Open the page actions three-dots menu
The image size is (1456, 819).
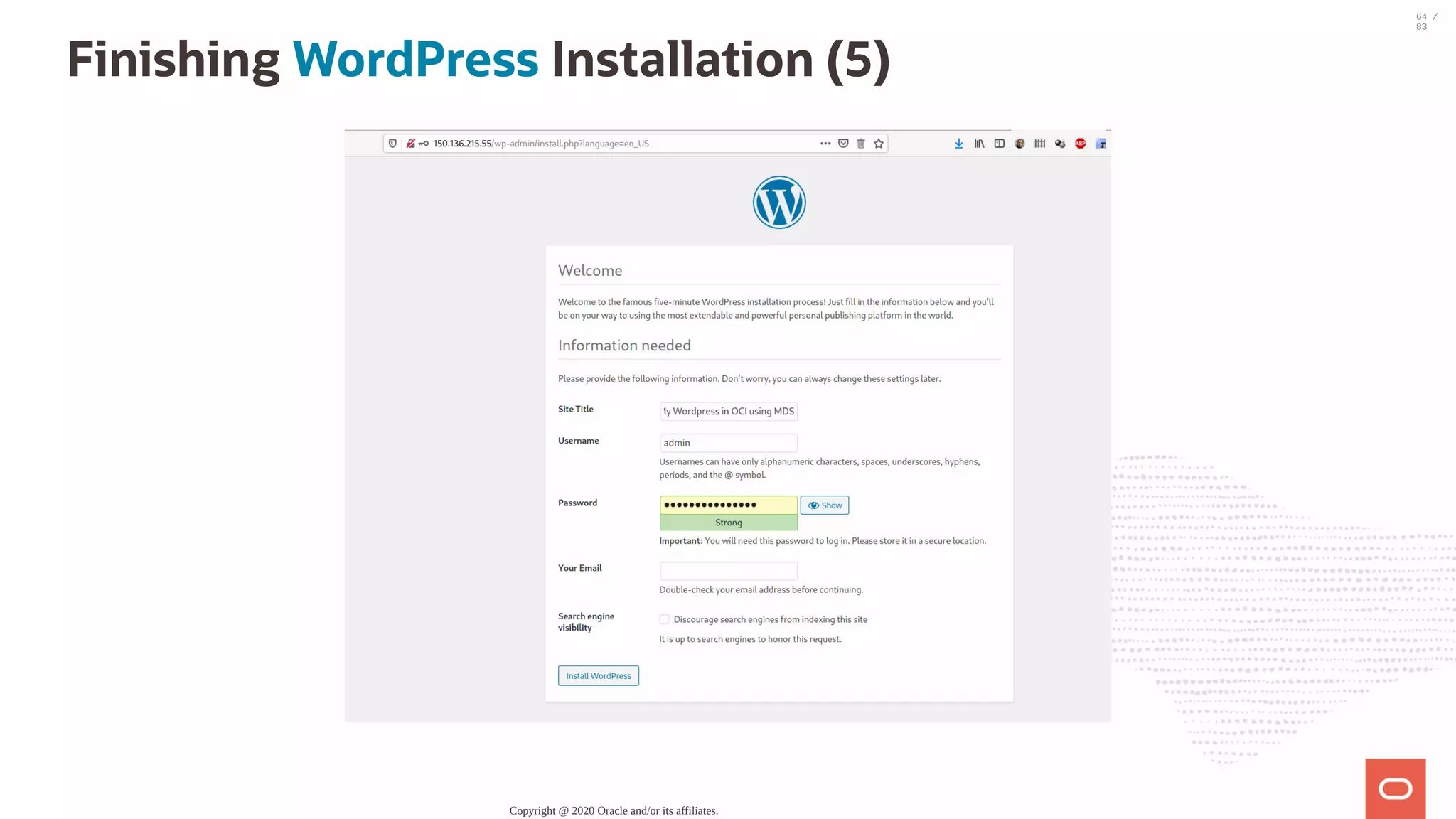[x=825, y=144]
